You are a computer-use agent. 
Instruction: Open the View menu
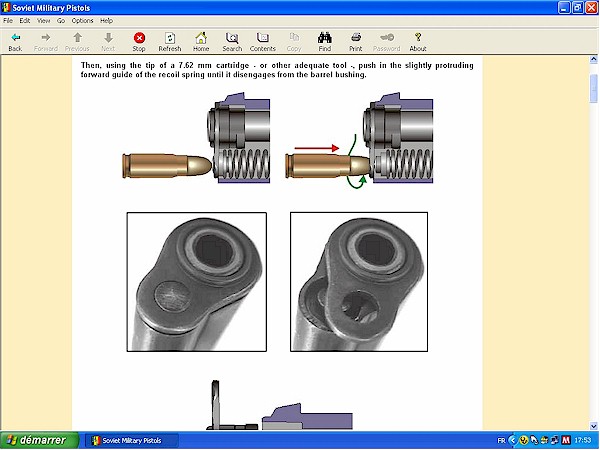44,21
